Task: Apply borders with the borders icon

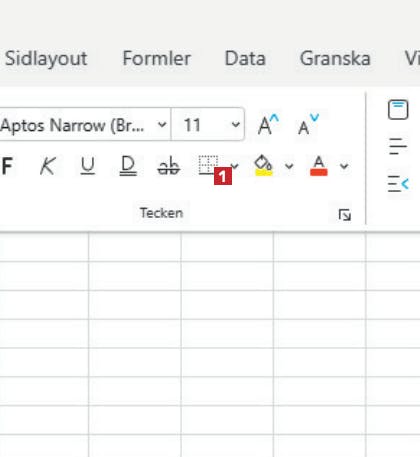Action: (209, 165)
